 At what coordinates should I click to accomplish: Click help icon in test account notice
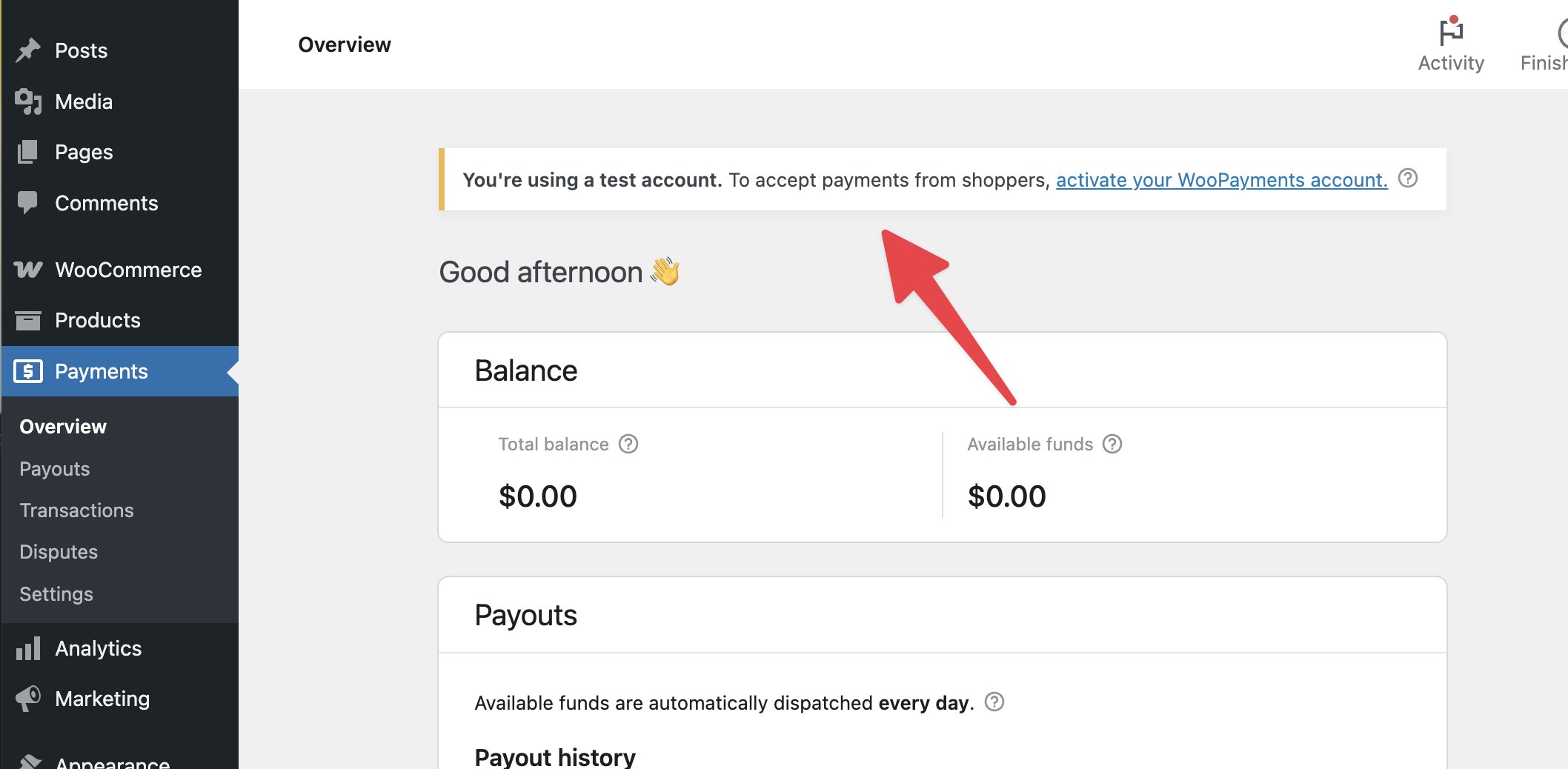click(x=1407, y=179)
